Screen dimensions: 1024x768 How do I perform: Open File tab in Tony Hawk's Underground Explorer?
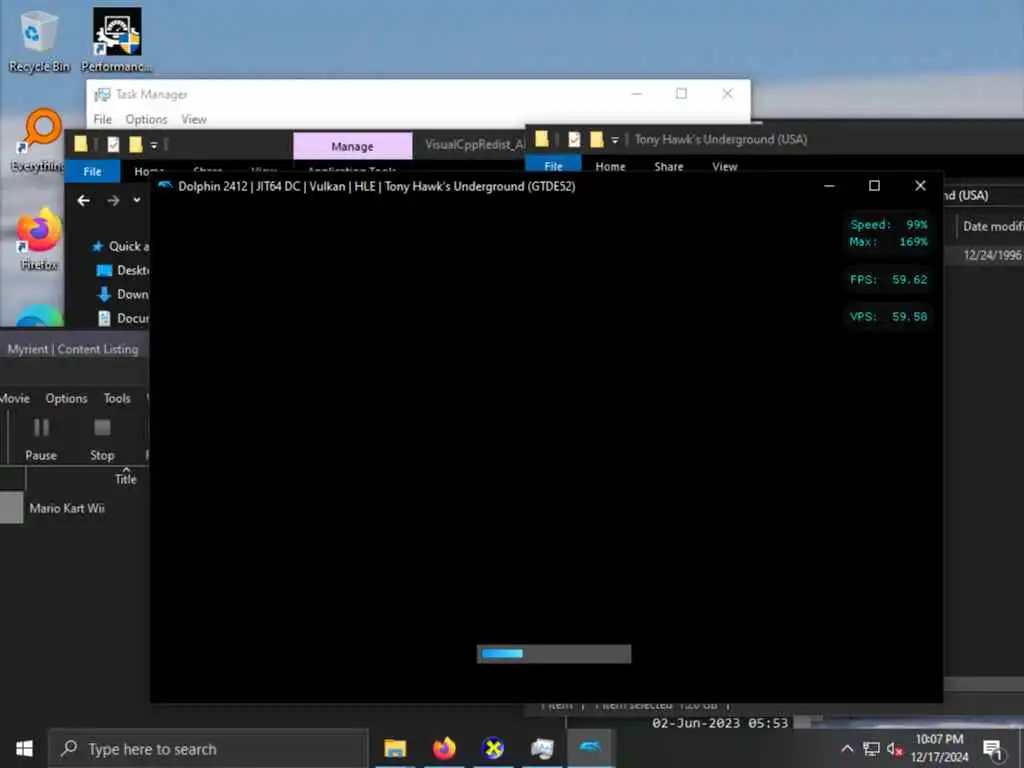click(x=553, y=165)
